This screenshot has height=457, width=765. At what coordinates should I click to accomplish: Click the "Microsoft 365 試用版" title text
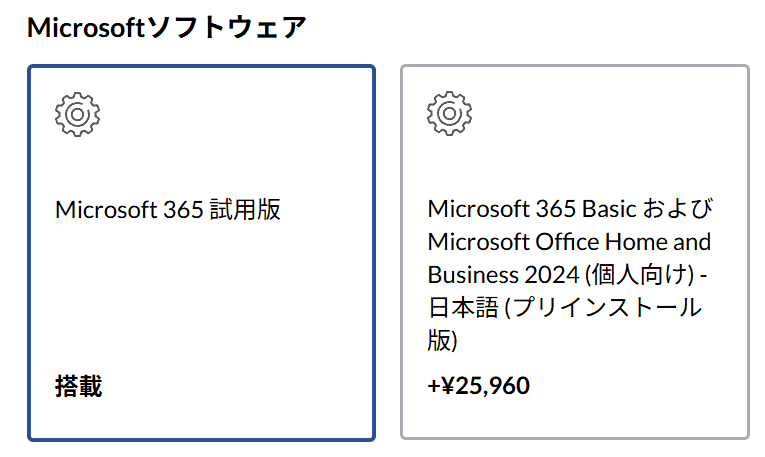click(168, 210)
